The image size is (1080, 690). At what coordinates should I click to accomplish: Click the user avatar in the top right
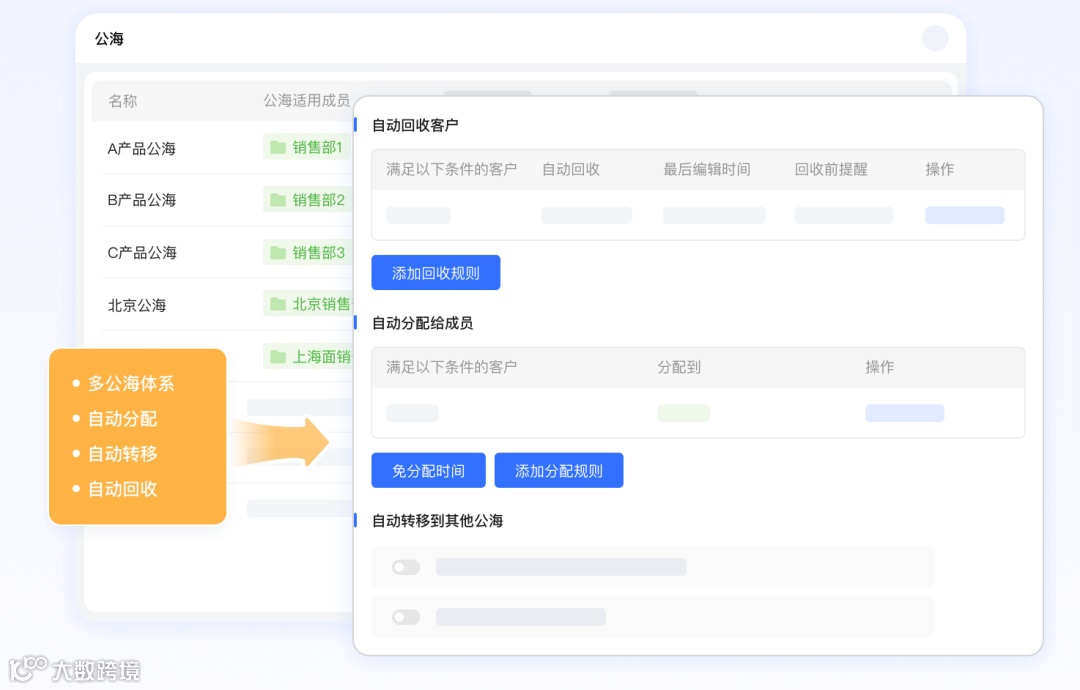pyautogui.click(x=935, y=37)
